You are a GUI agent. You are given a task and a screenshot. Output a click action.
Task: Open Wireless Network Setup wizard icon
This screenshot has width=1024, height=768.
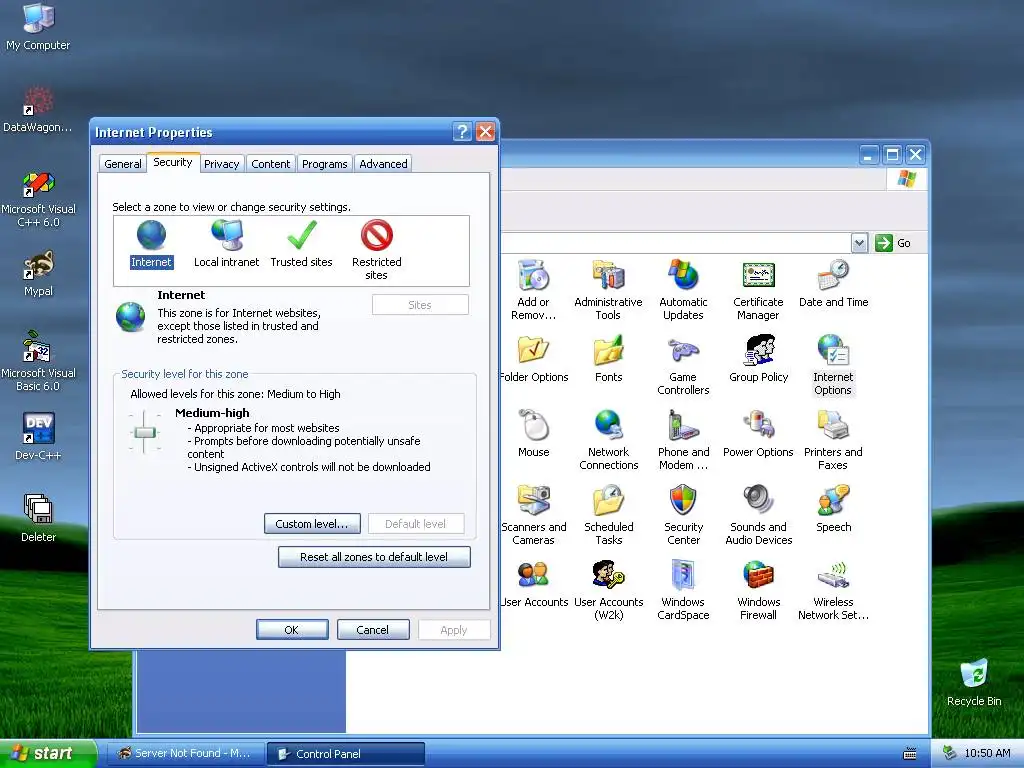coord(833,590)
